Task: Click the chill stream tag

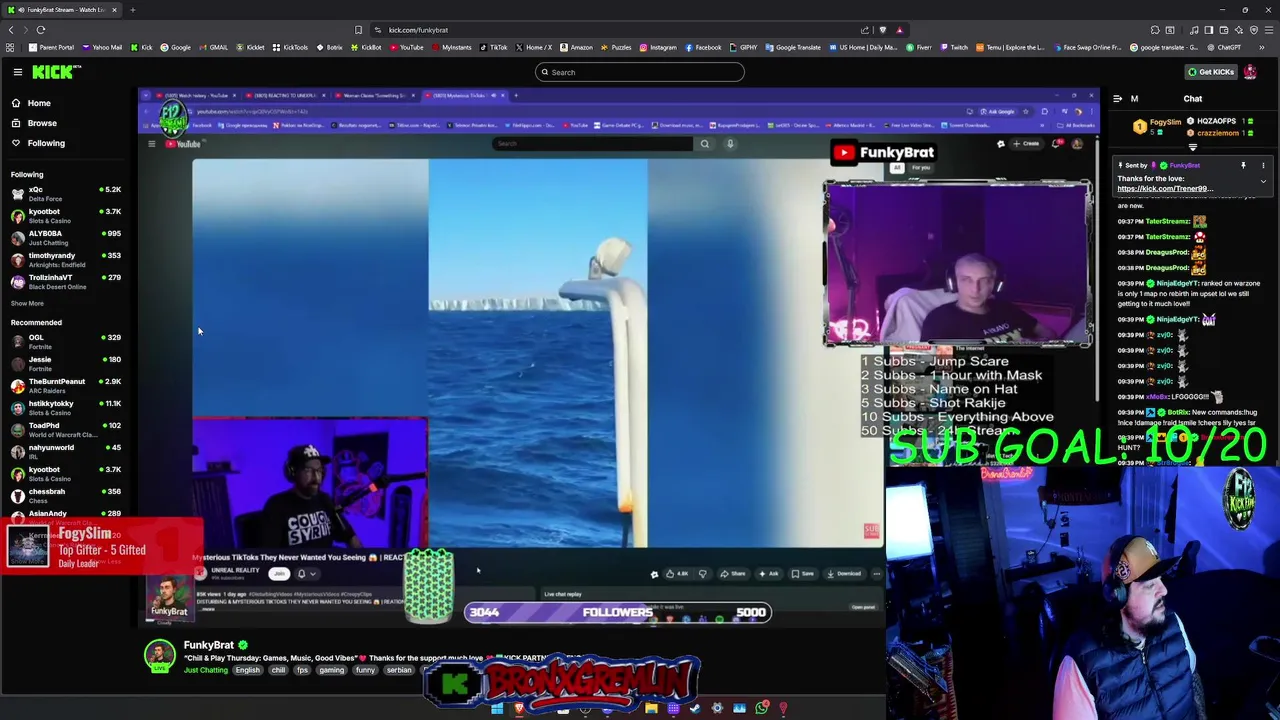Action: coord(278,670)
